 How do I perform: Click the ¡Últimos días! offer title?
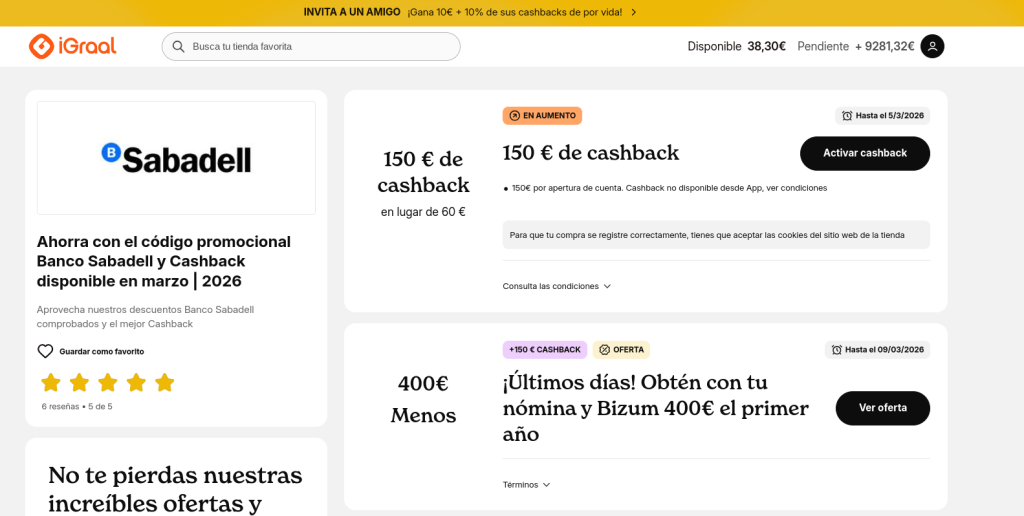(x=656, y=408)
